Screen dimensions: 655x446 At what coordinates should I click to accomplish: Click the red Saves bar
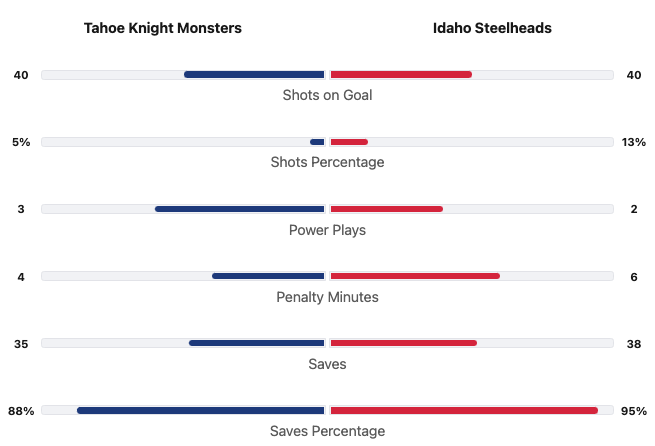403,343
